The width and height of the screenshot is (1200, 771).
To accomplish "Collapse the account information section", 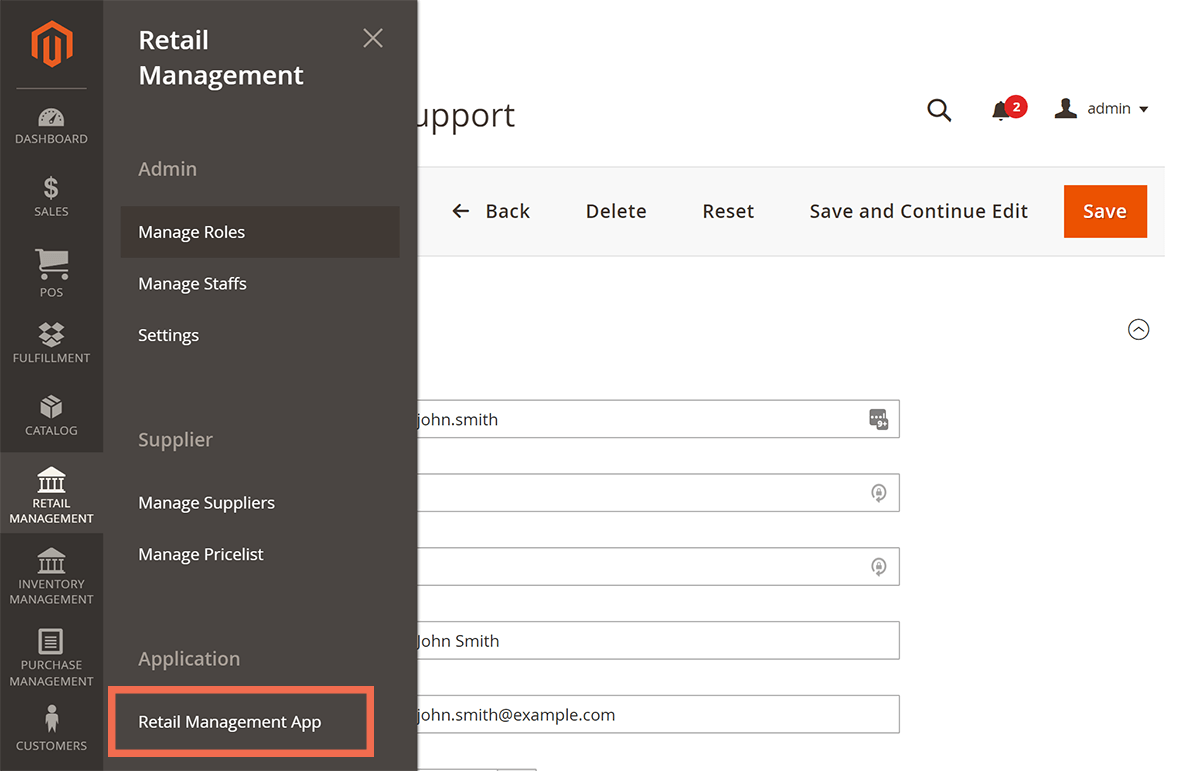I will click(x=1138, y=329).
